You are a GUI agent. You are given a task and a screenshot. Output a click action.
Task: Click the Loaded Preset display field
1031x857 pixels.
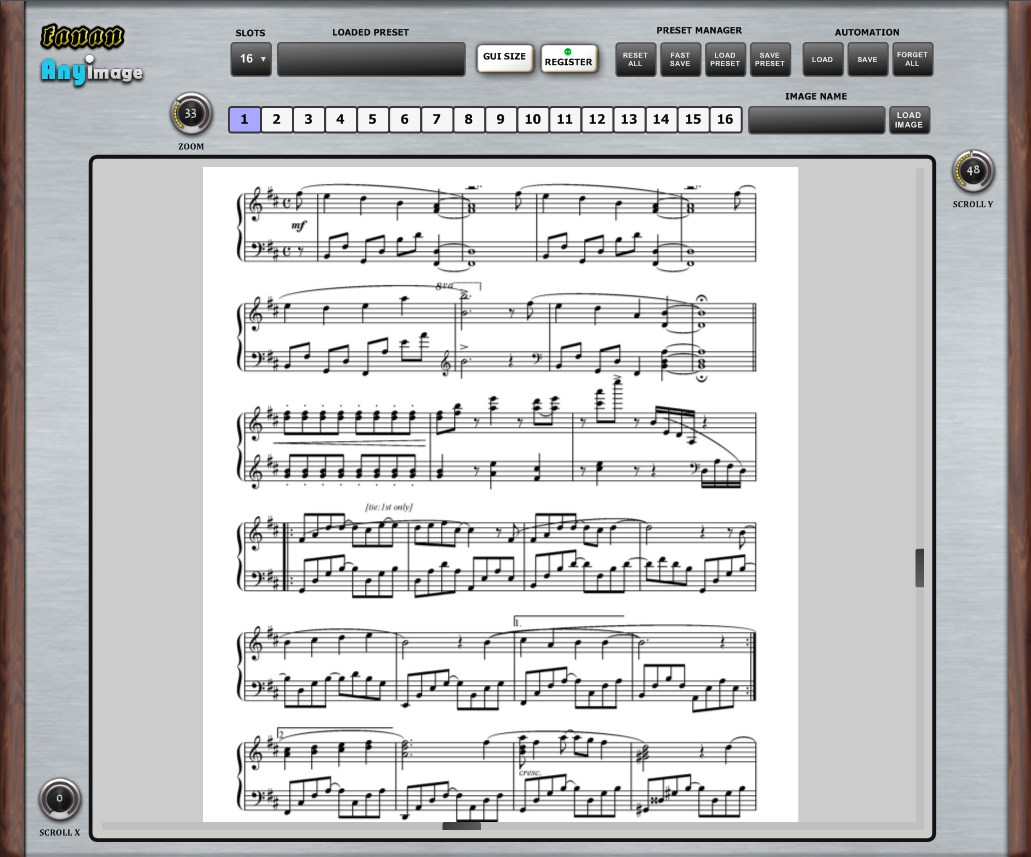coord(371,59)
